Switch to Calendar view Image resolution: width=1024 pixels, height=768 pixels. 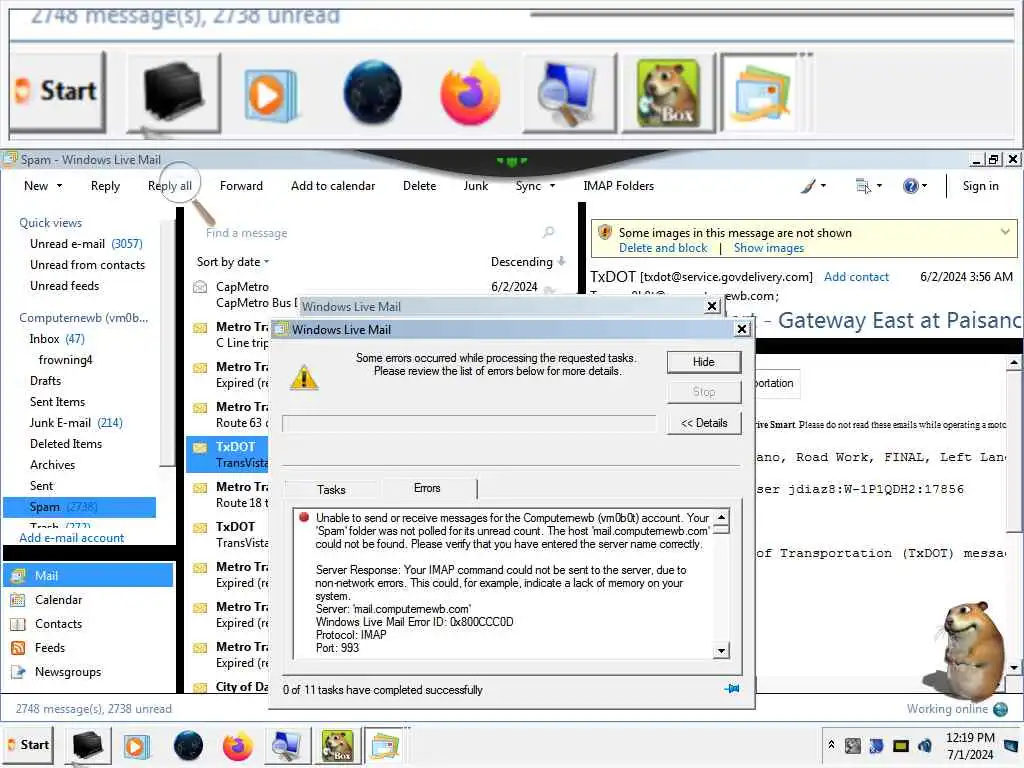coord(58,600)
